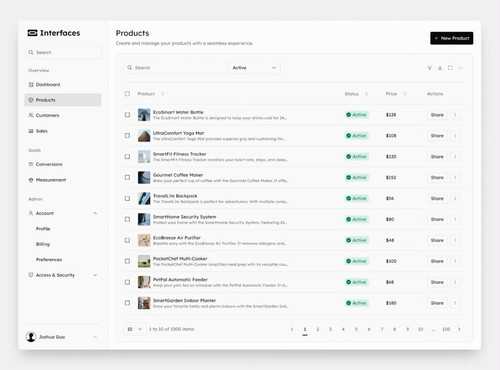Open the filter icon in the table toolbar
Screen dimensions: 500x370
[x=429, y=68]
